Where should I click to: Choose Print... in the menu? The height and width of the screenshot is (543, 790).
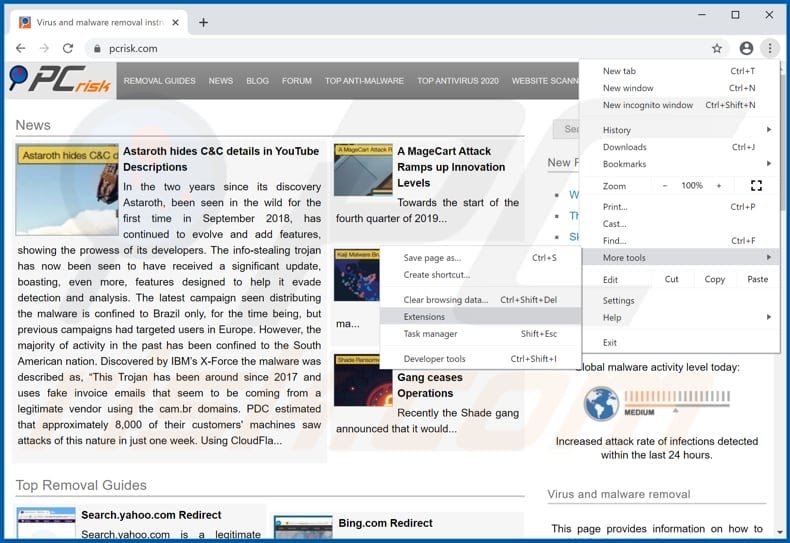pos(680,207)
